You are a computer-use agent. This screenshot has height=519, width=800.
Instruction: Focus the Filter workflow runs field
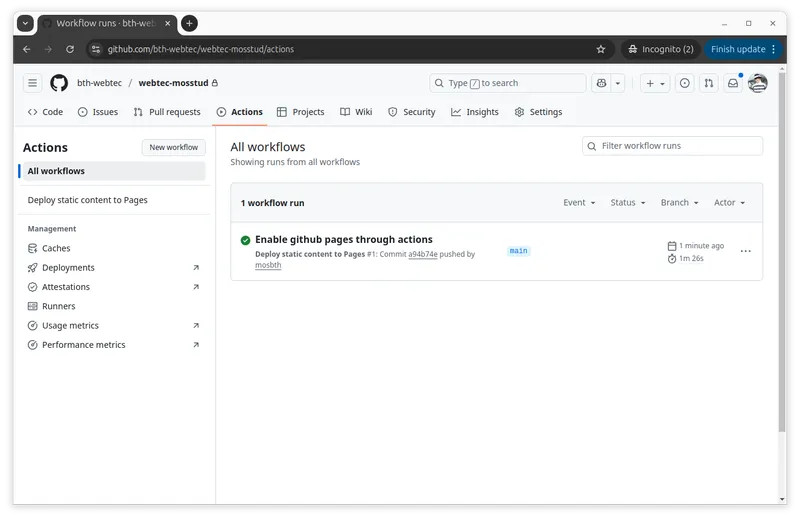pyautogui.click(x=672, y=146)
